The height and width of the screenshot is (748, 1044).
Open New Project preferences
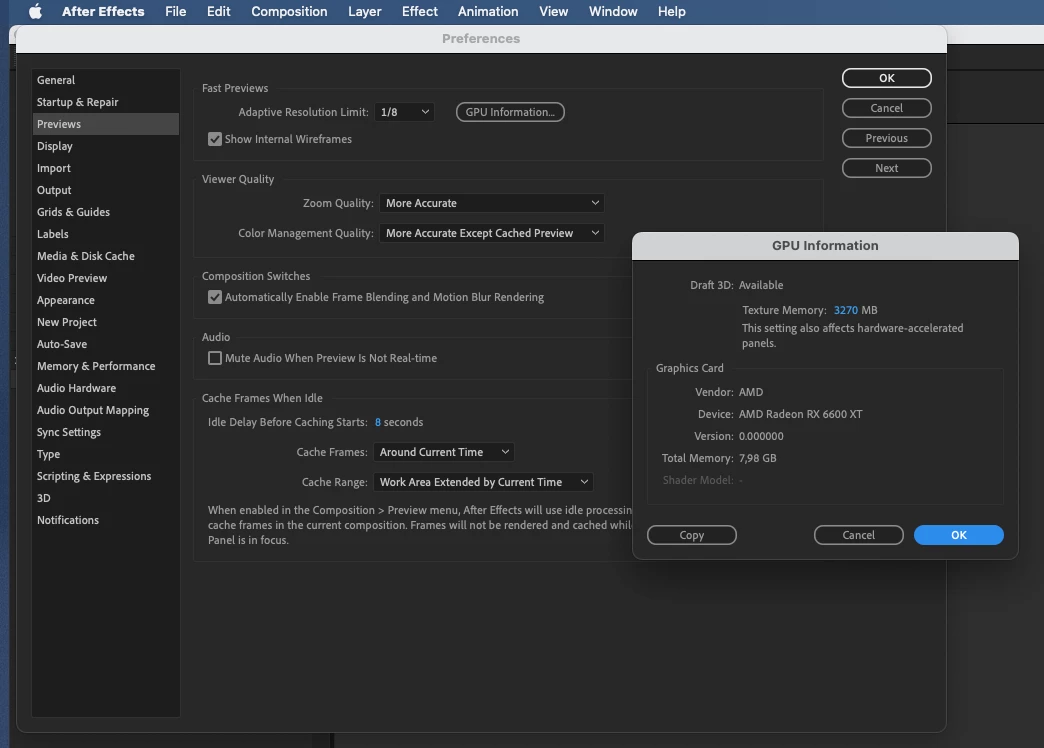pos(106,322)
